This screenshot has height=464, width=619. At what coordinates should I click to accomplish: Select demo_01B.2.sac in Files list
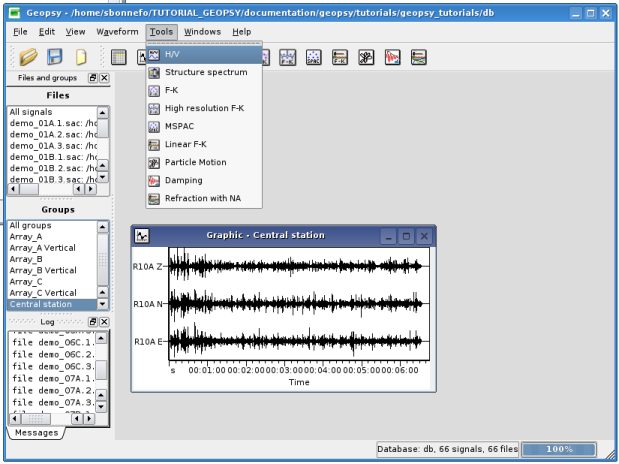click(53, 168)
